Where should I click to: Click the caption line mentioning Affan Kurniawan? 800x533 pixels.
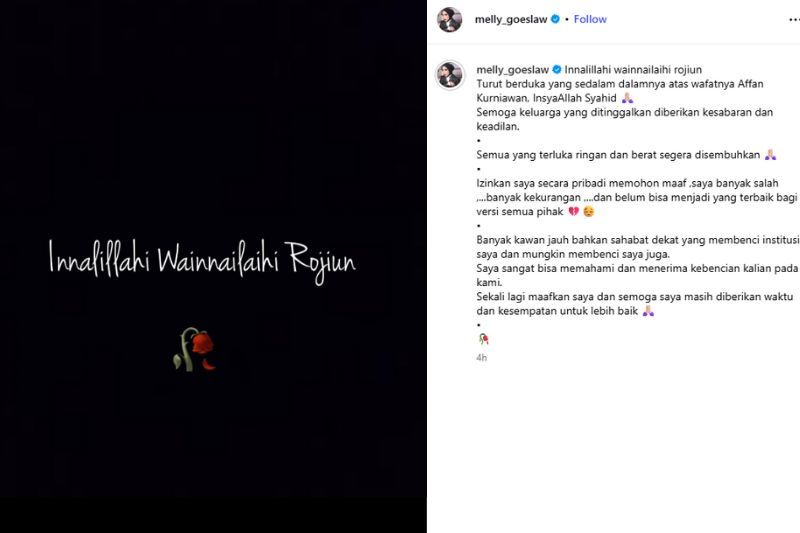(620, 91)
